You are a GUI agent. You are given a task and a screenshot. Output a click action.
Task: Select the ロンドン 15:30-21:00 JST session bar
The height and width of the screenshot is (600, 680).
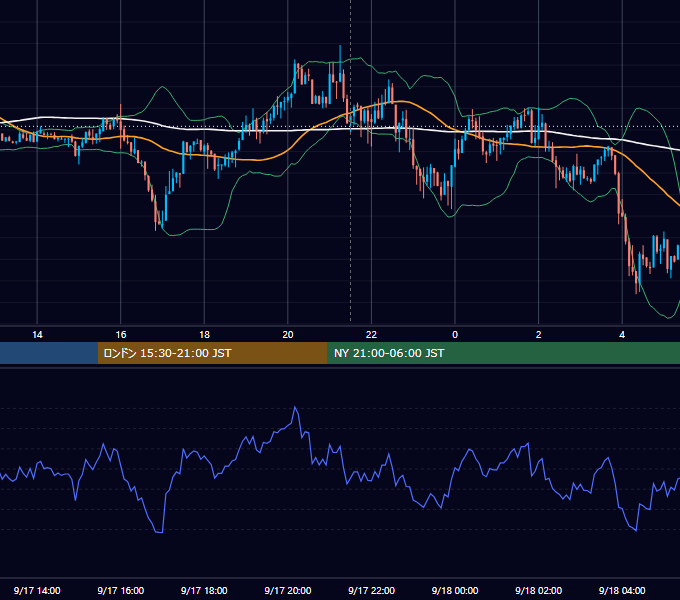coord(212,353)
